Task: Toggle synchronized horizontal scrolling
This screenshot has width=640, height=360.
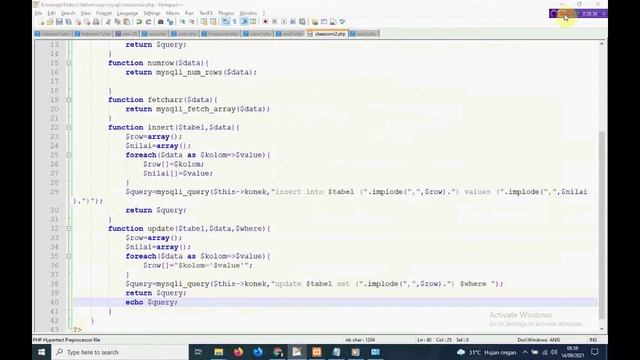Action: click(x=213, y=22)
